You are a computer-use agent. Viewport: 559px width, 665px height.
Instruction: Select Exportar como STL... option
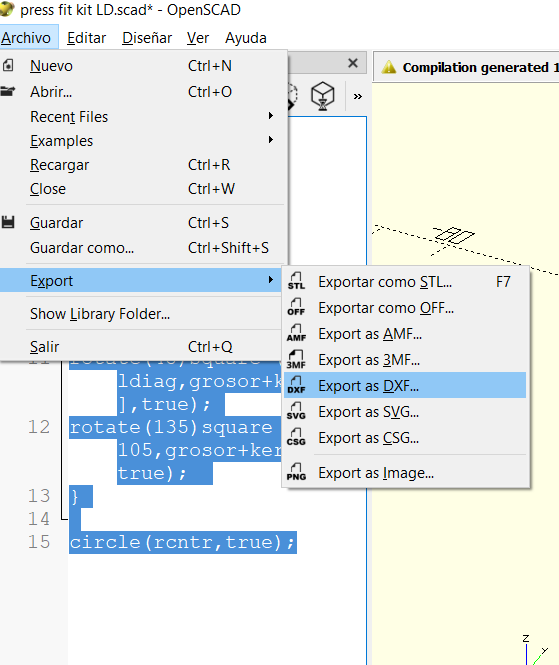pyautogui.click(x=405, y=282)
